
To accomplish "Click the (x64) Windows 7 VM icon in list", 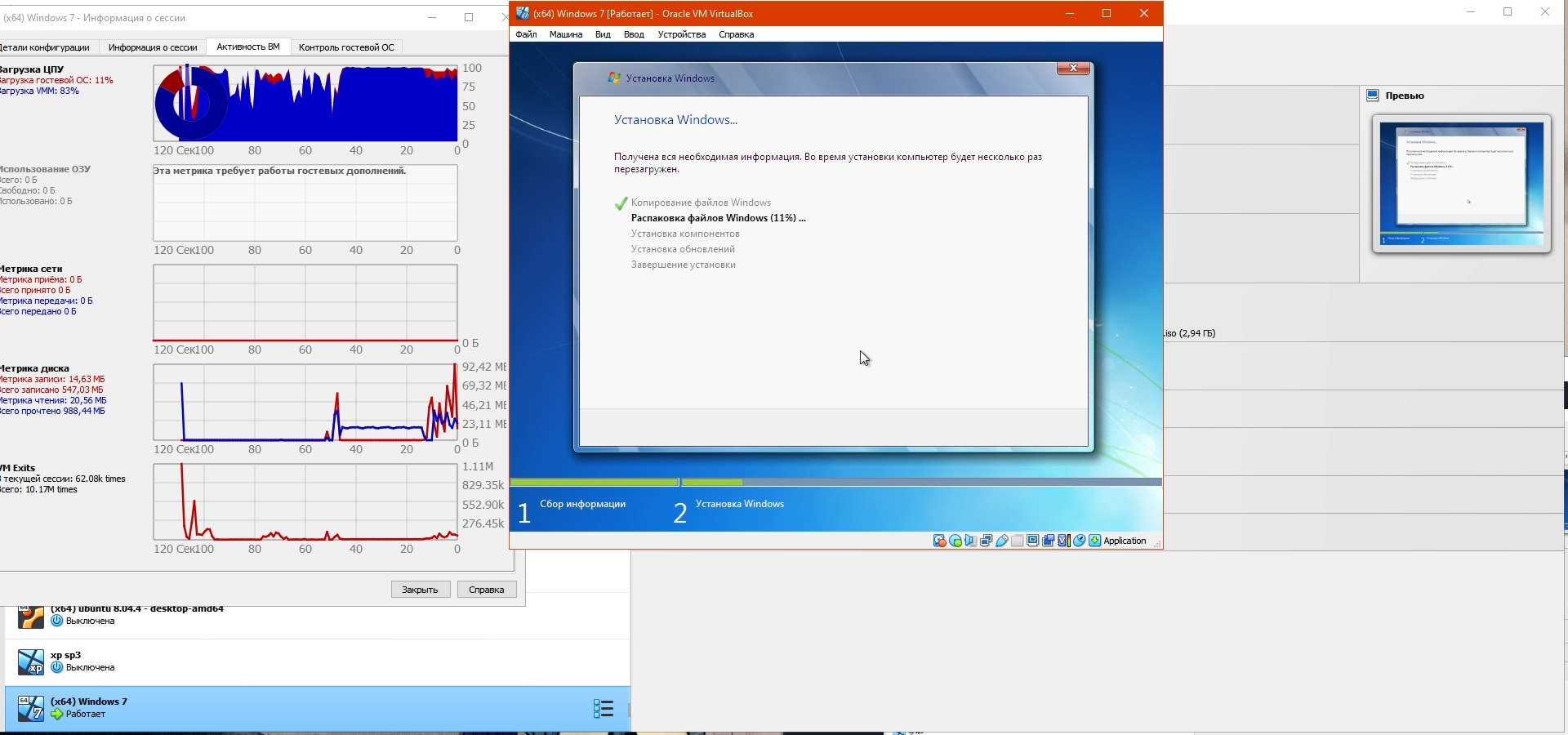I will pyautogui.click(x=31, y=709).
